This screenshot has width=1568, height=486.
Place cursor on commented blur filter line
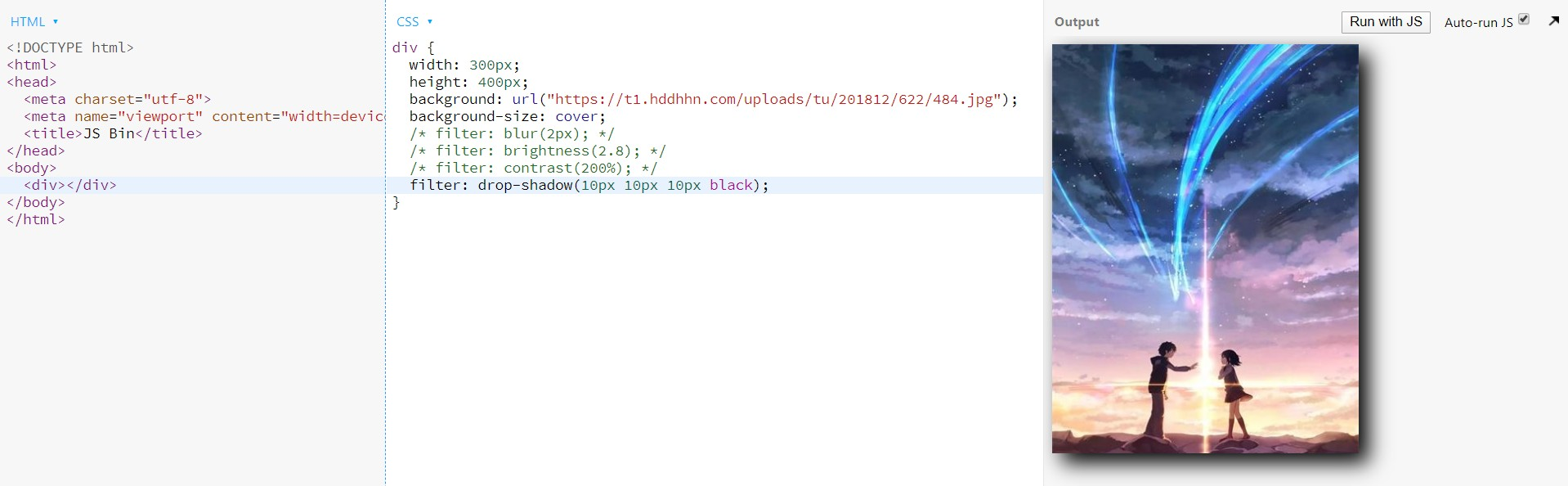point(512,133)
